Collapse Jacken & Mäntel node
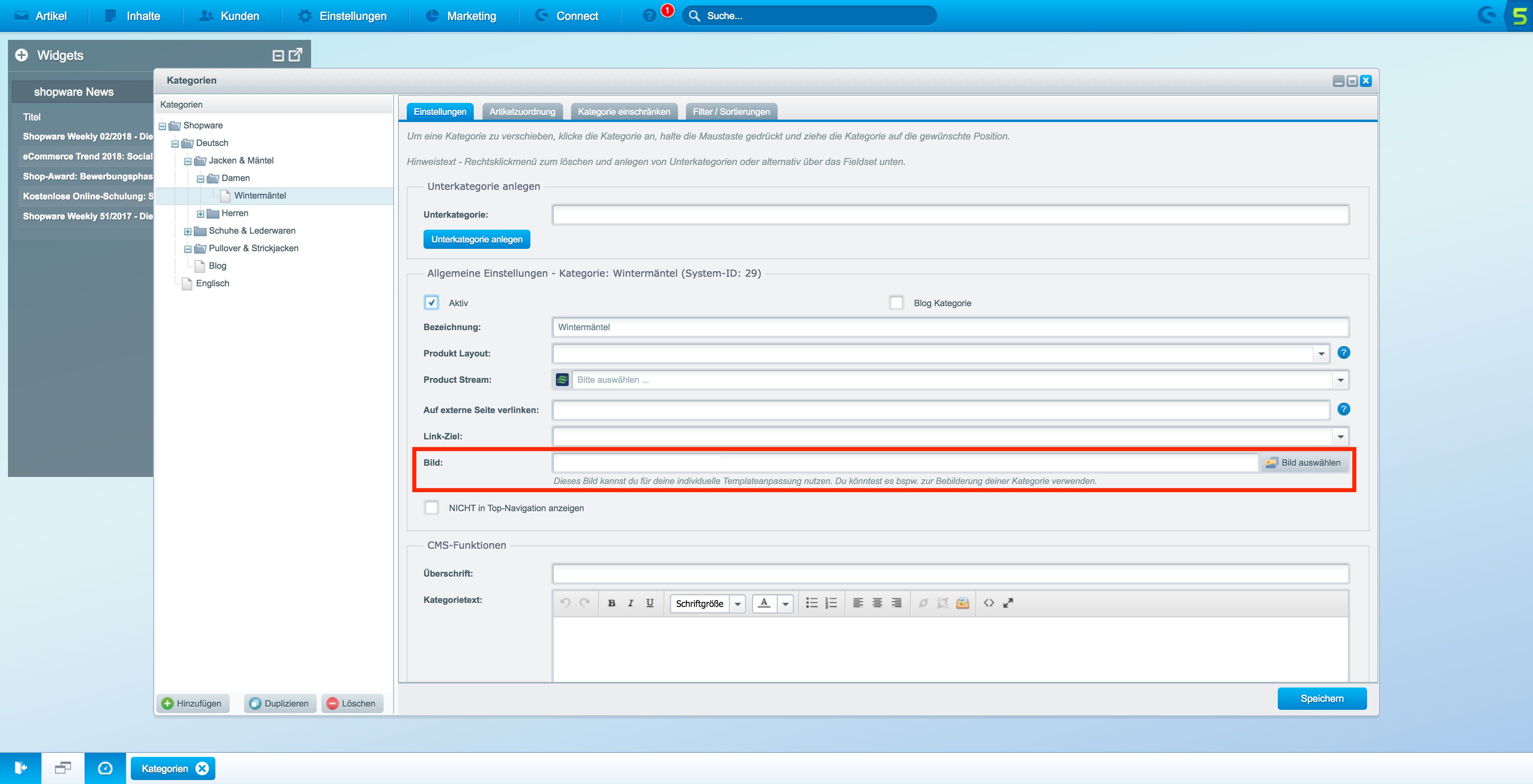Screen dimensions: 1533x784 (x=187, y=161)
